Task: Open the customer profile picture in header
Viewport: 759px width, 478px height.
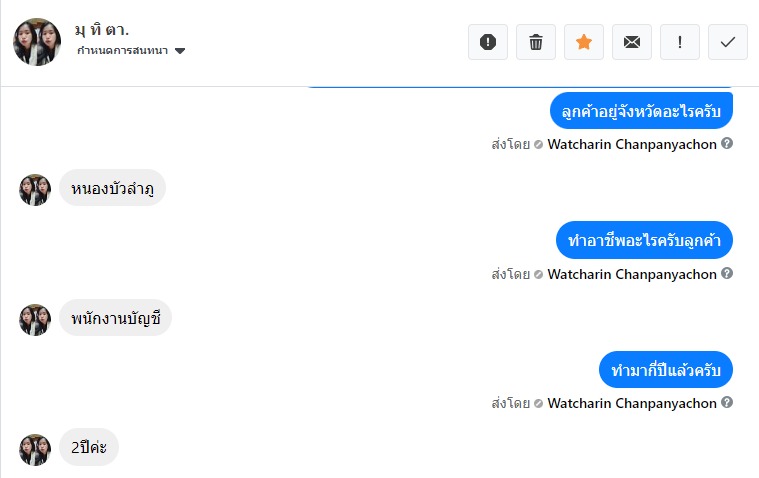Action: (37, 41)
